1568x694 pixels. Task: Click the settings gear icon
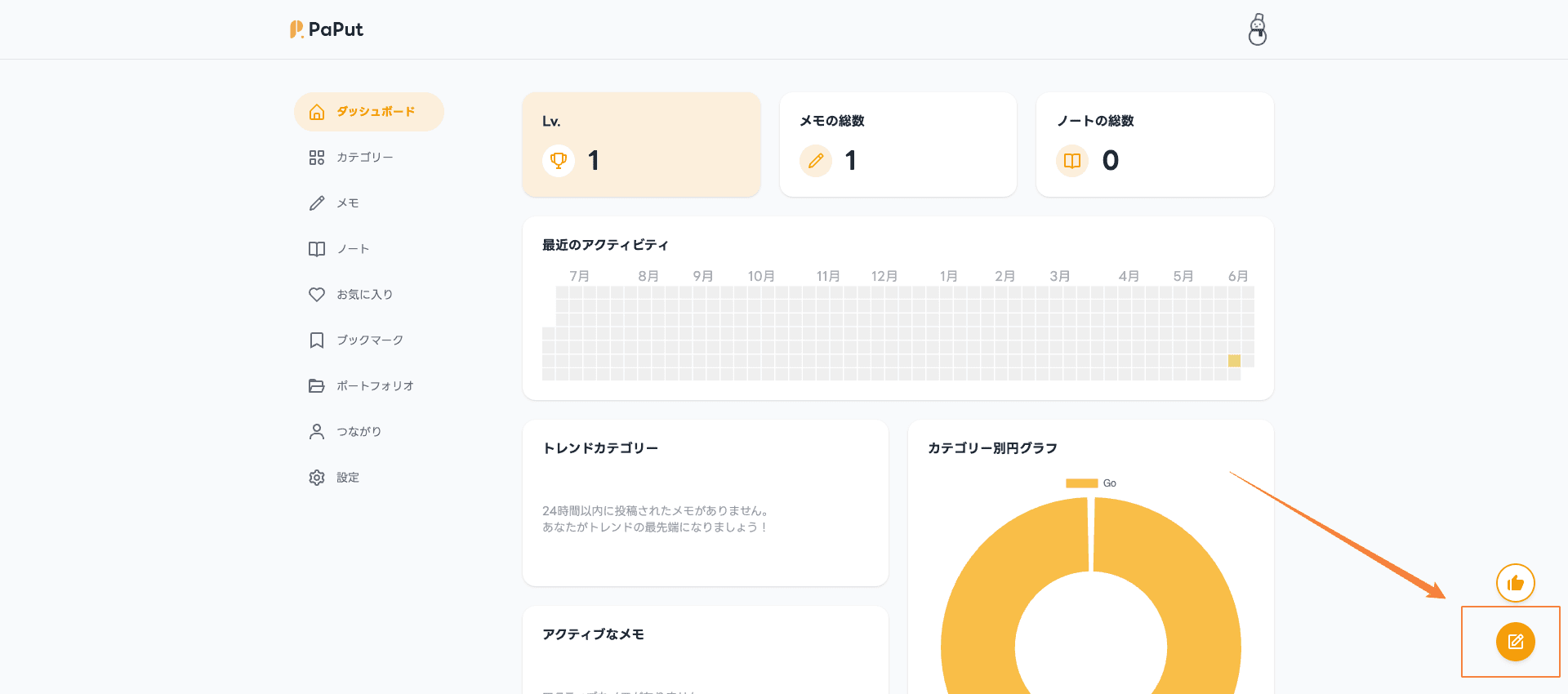tap(317, 478)
